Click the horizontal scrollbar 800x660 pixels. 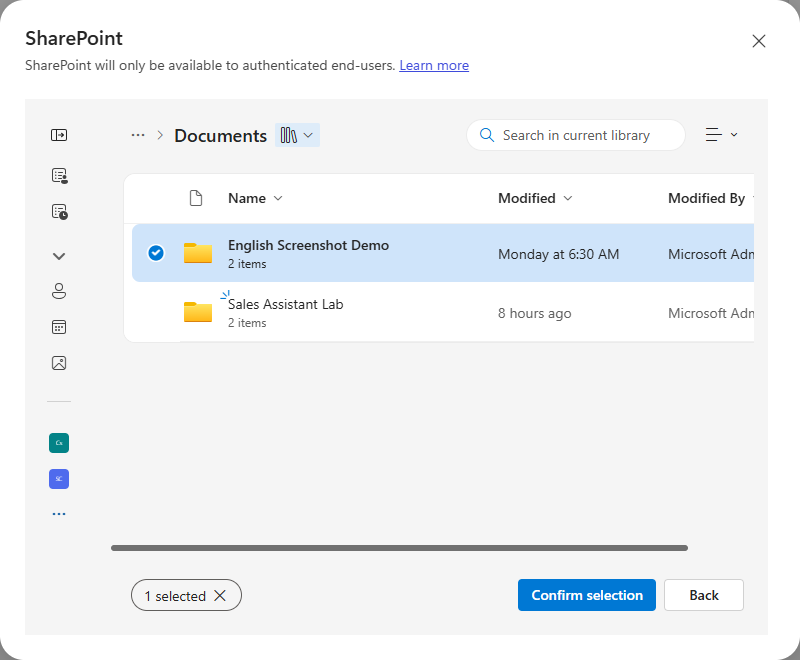click(399, 548)
